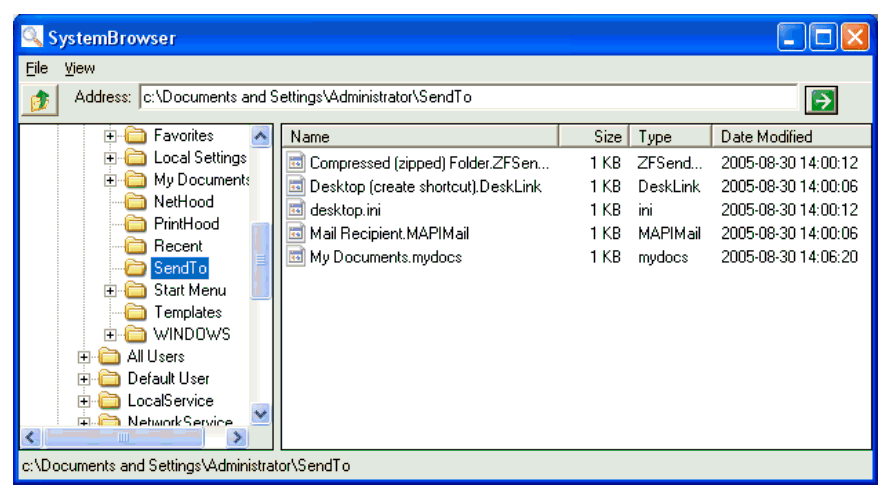Select the Templates folder in tree

[x=188, y=313]
